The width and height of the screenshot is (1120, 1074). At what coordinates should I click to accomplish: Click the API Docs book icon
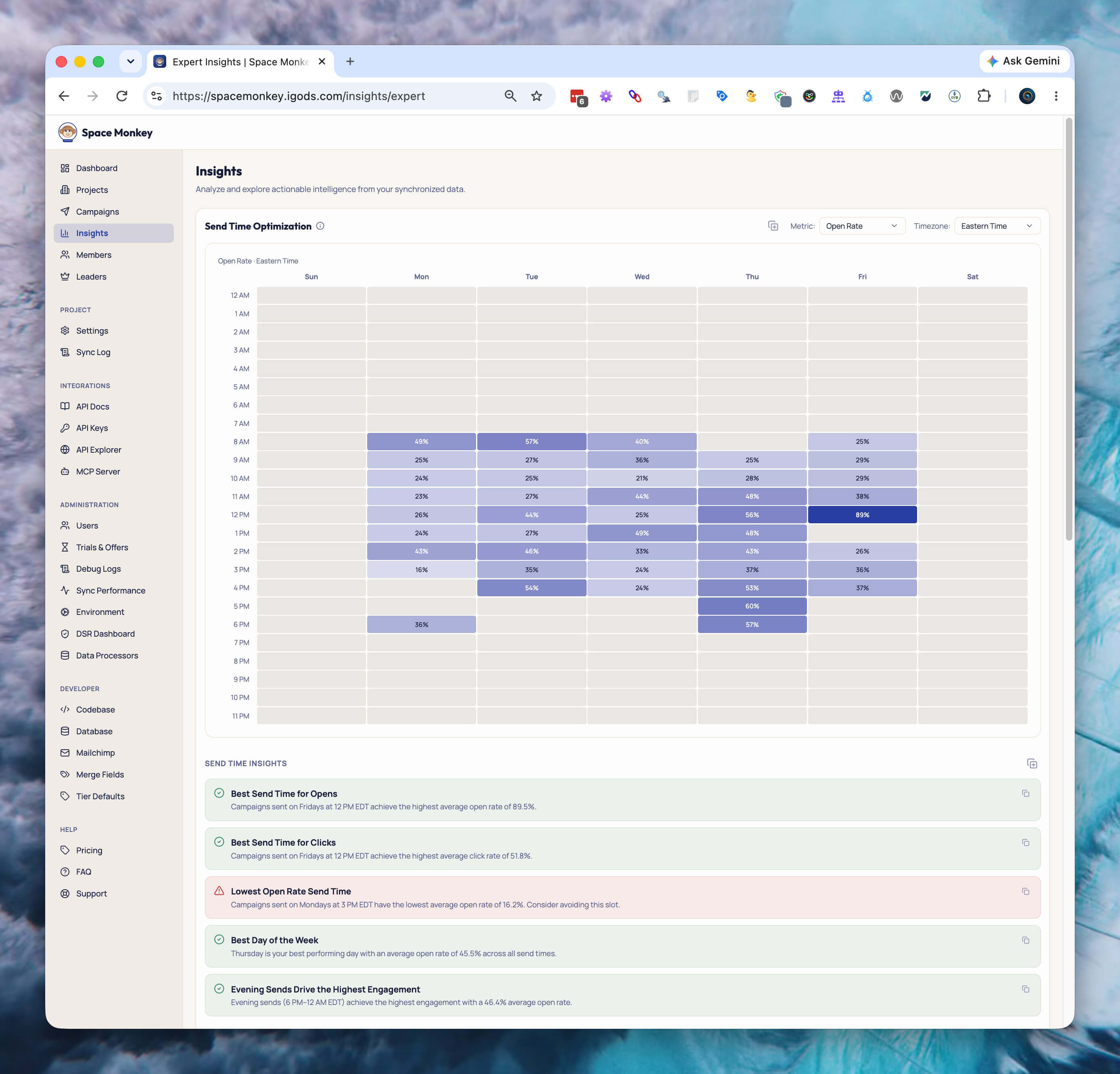coord(65,406)
